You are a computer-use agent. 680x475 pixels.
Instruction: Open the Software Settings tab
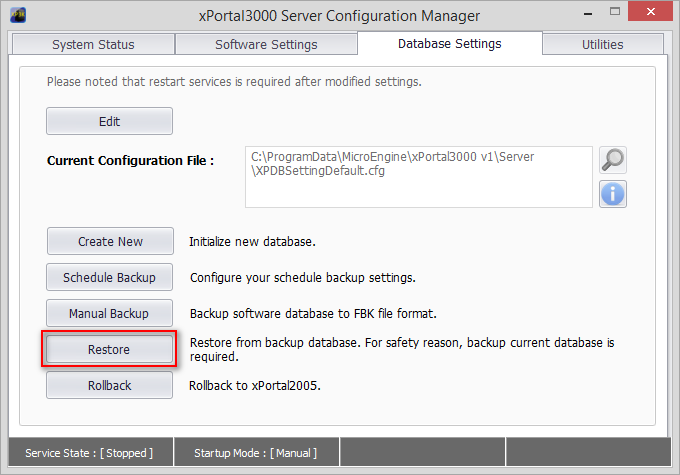[266, 44]
